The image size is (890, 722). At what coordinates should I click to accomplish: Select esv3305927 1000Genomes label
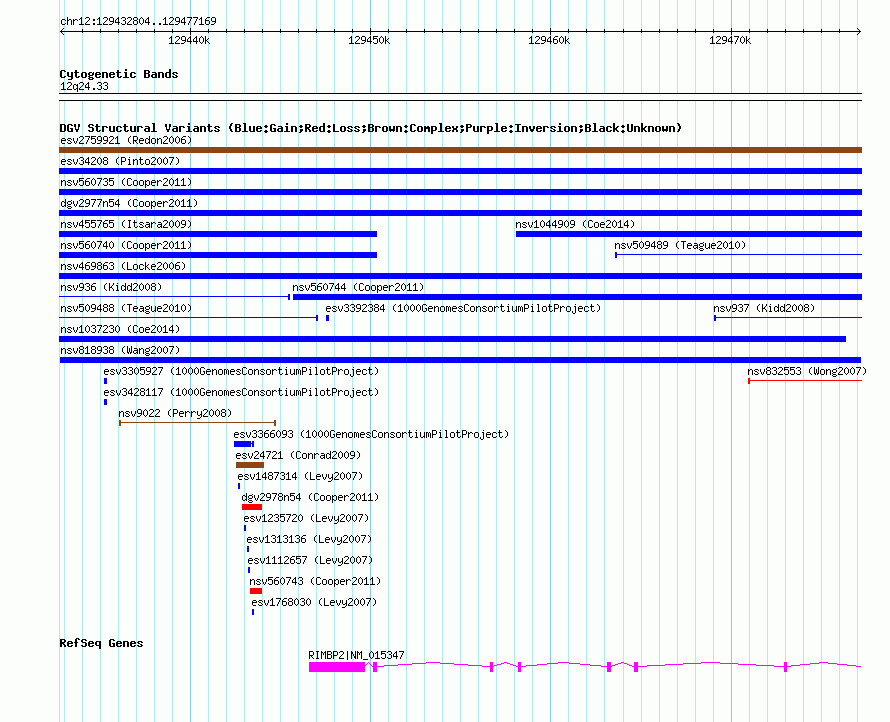point(241,371)
